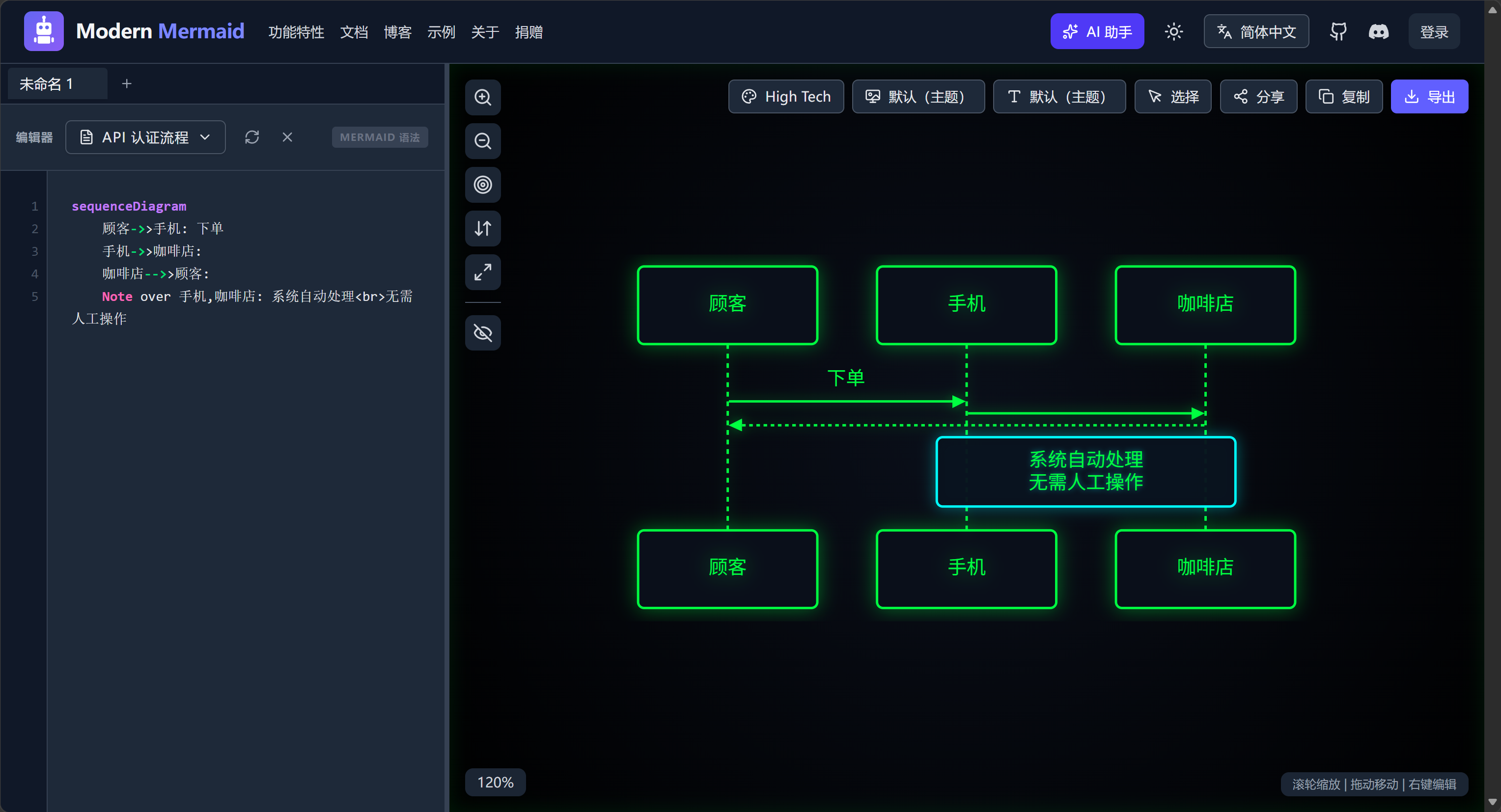Open the 默认 (主题) font selector
The image size is (1501, 812).
pyautogui.click(x=1059, y=97)
